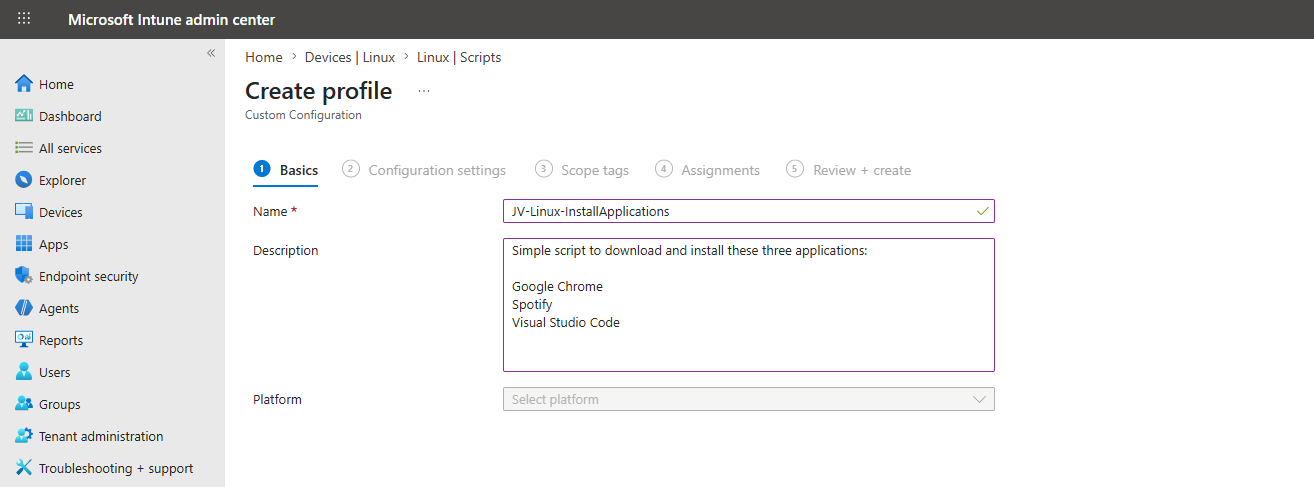Image resolution: width=1314 pixels, height=487 pixels.
Task: Click the Apps grid icon
Action: pyautogui.click(x=24, y=244)
